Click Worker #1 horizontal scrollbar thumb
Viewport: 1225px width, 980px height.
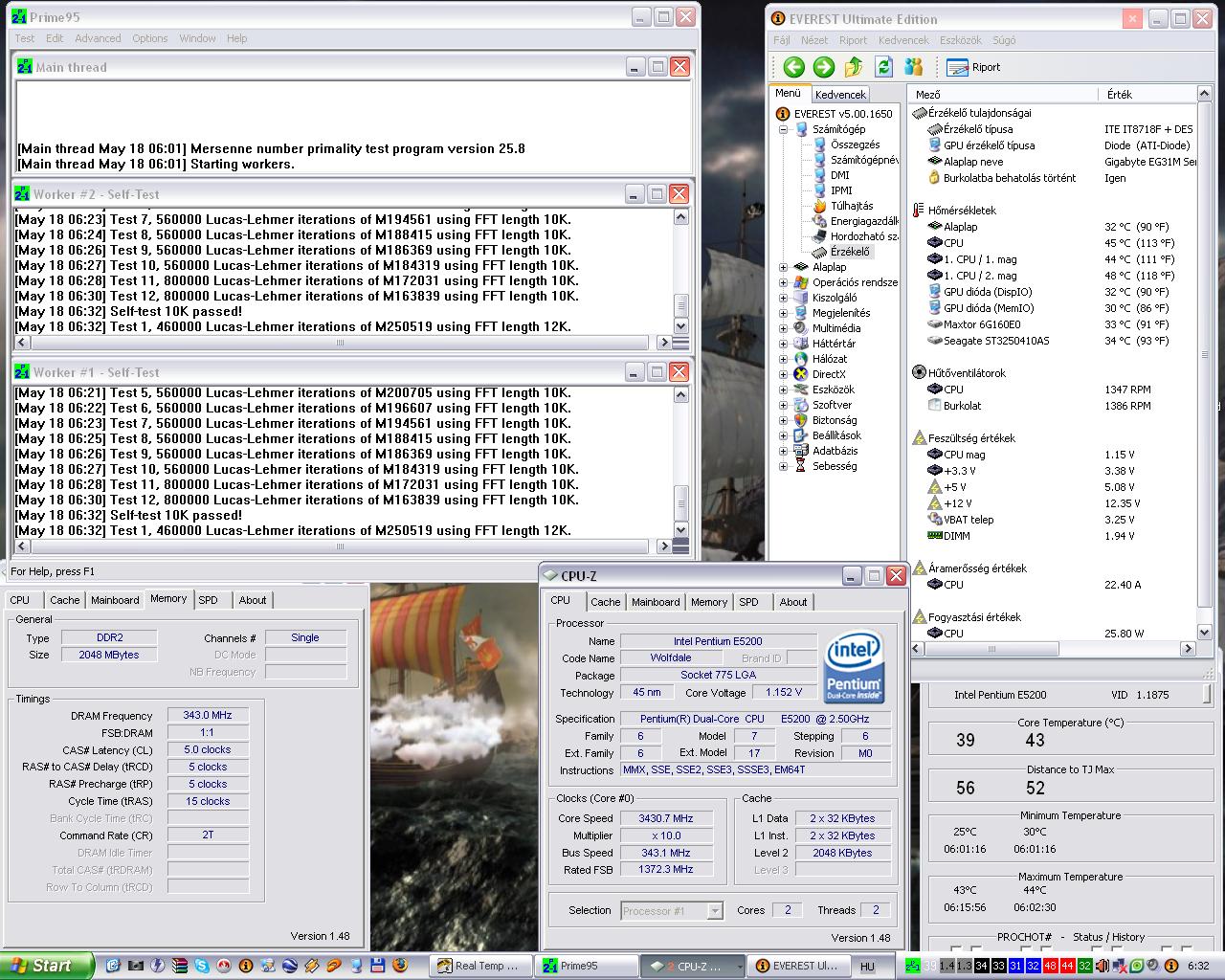click(x=340, y=546)
